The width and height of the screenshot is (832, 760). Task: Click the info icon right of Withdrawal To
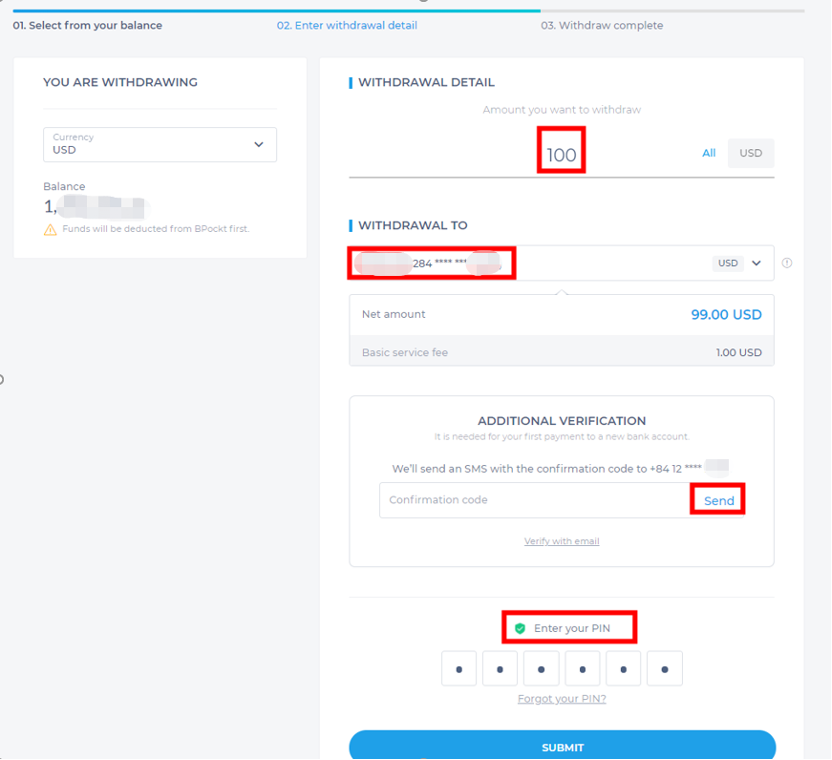[x=787, y=263]
